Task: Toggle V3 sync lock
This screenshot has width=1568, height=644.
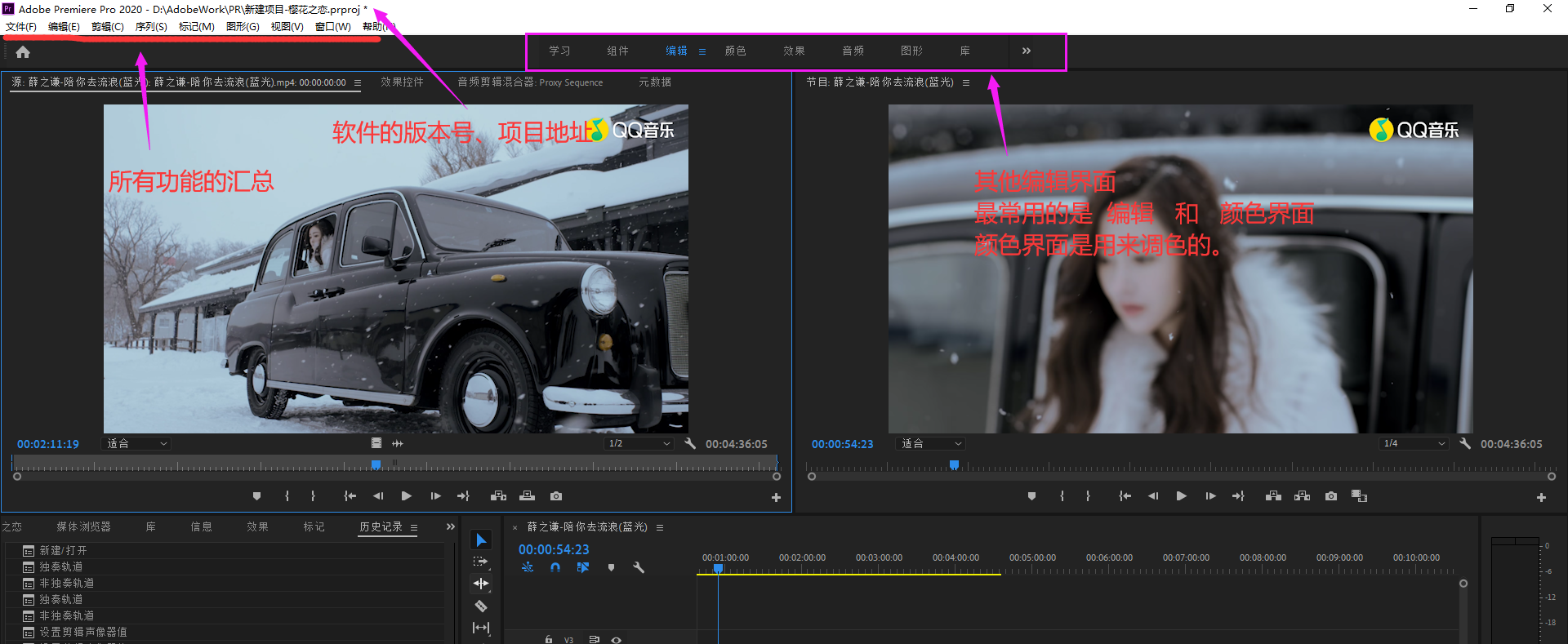Action: (x=595, y=639)
